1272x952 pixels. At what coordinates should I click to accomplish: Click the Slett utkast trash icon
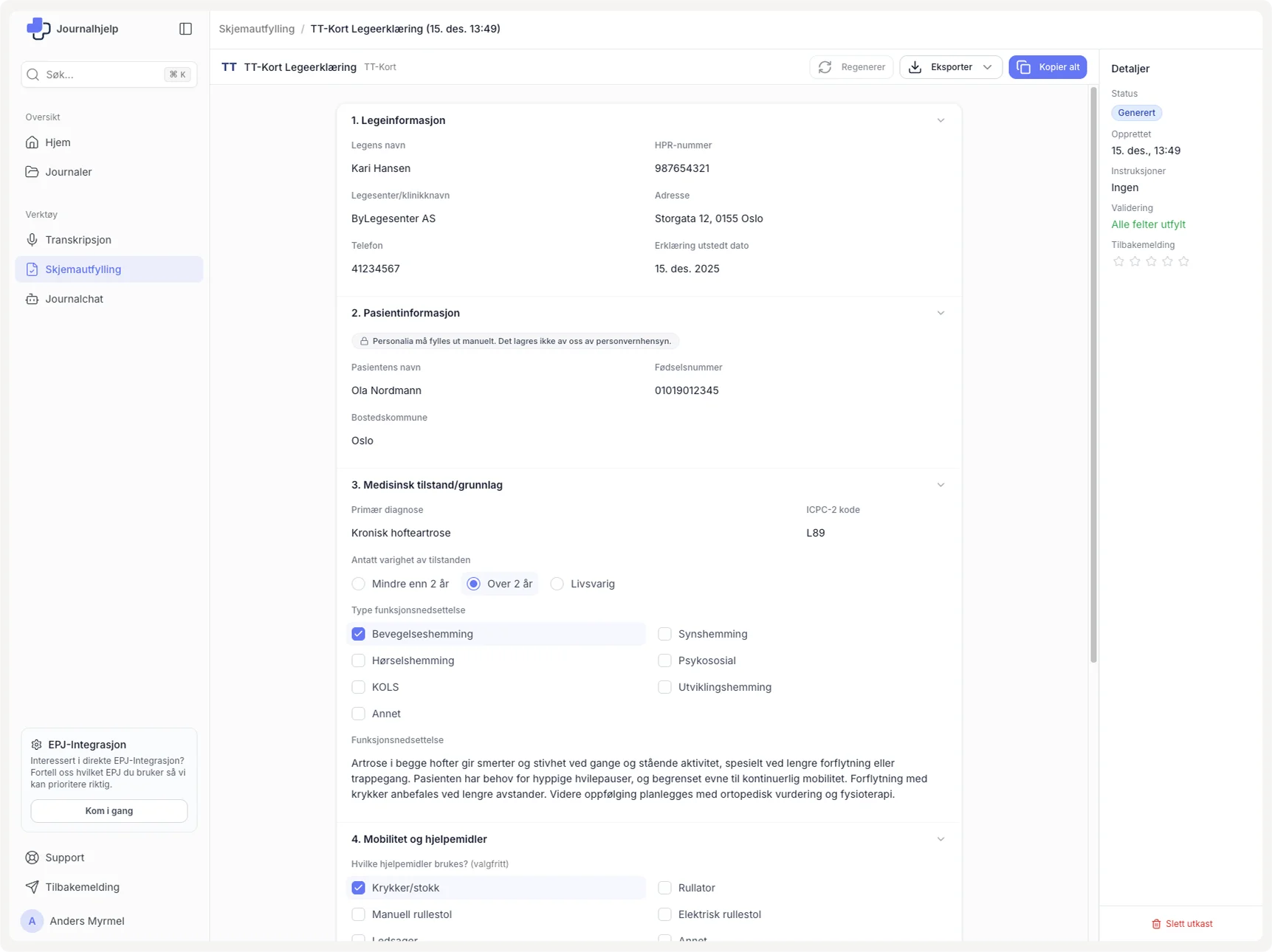1156,924
